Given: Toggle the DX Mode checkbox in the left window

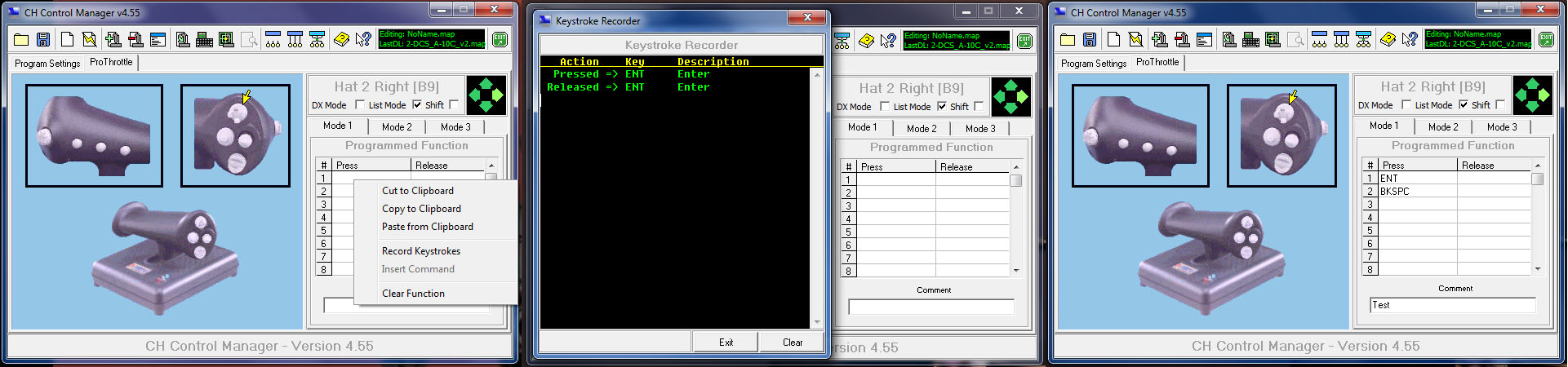Looking at the screenshot, I should coord(360,104).
